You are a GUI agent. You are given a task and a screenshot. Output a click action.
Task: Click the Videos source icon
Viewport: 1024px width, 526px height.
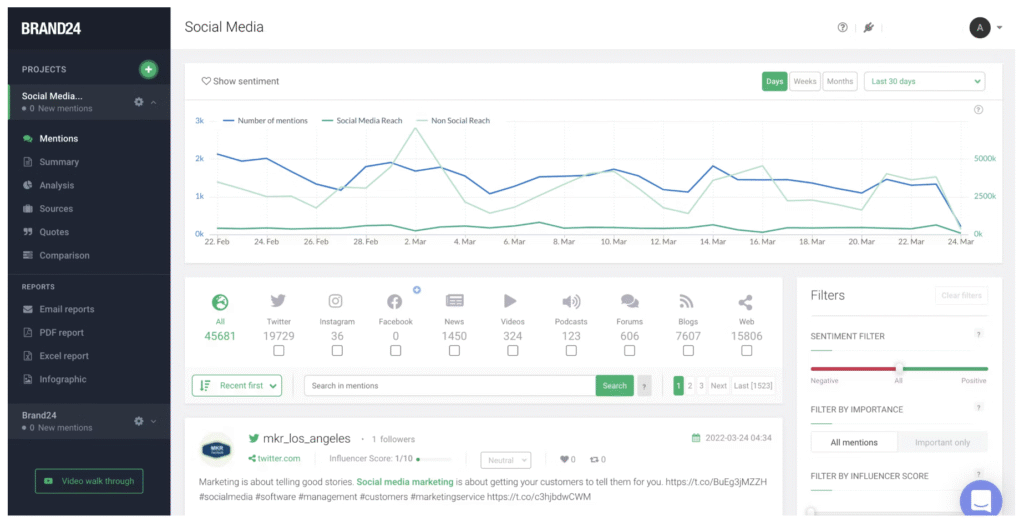[x=511, y=301]
